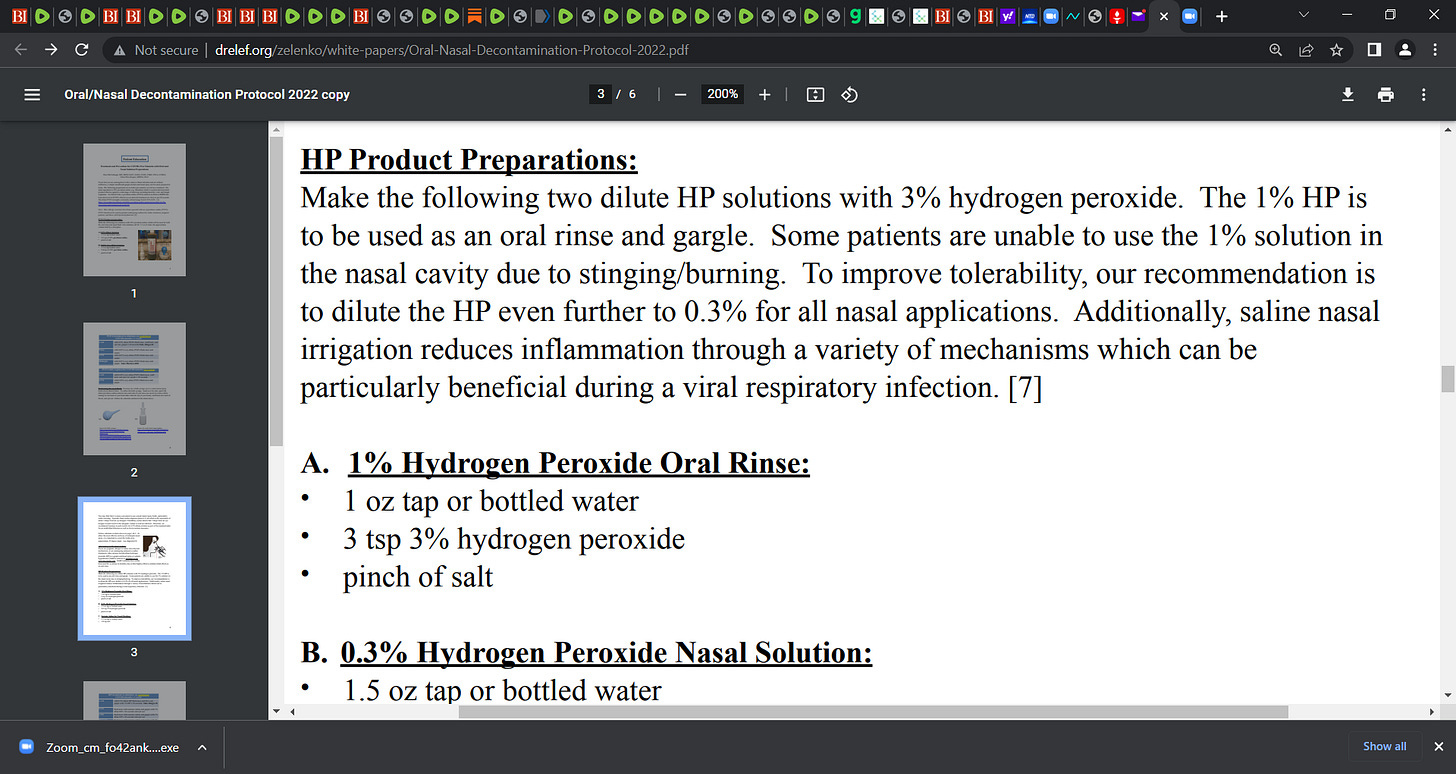Expand the Zoom download item options
The width and height of the screenshot is (1456, 774).
pos(202,747)
